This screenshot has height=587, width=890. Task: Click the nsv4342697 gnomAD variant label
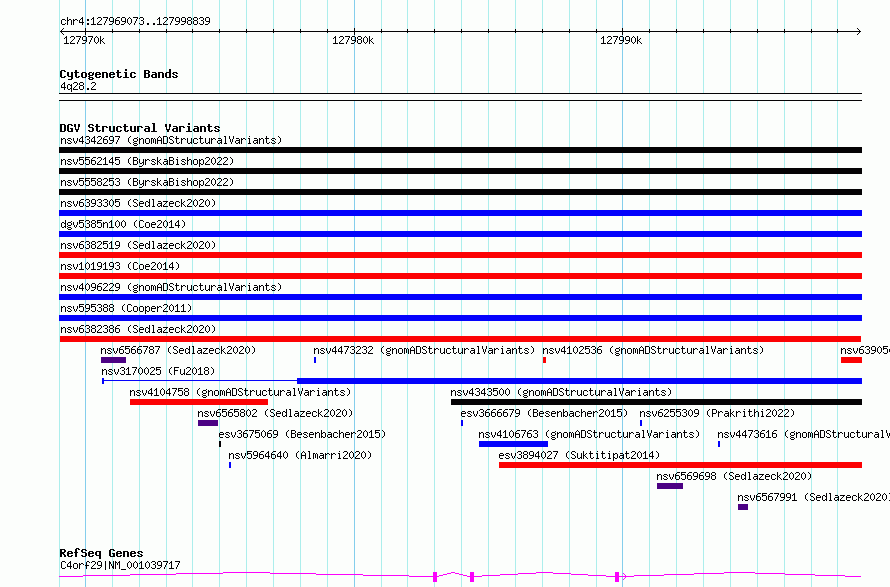point(171,140)
